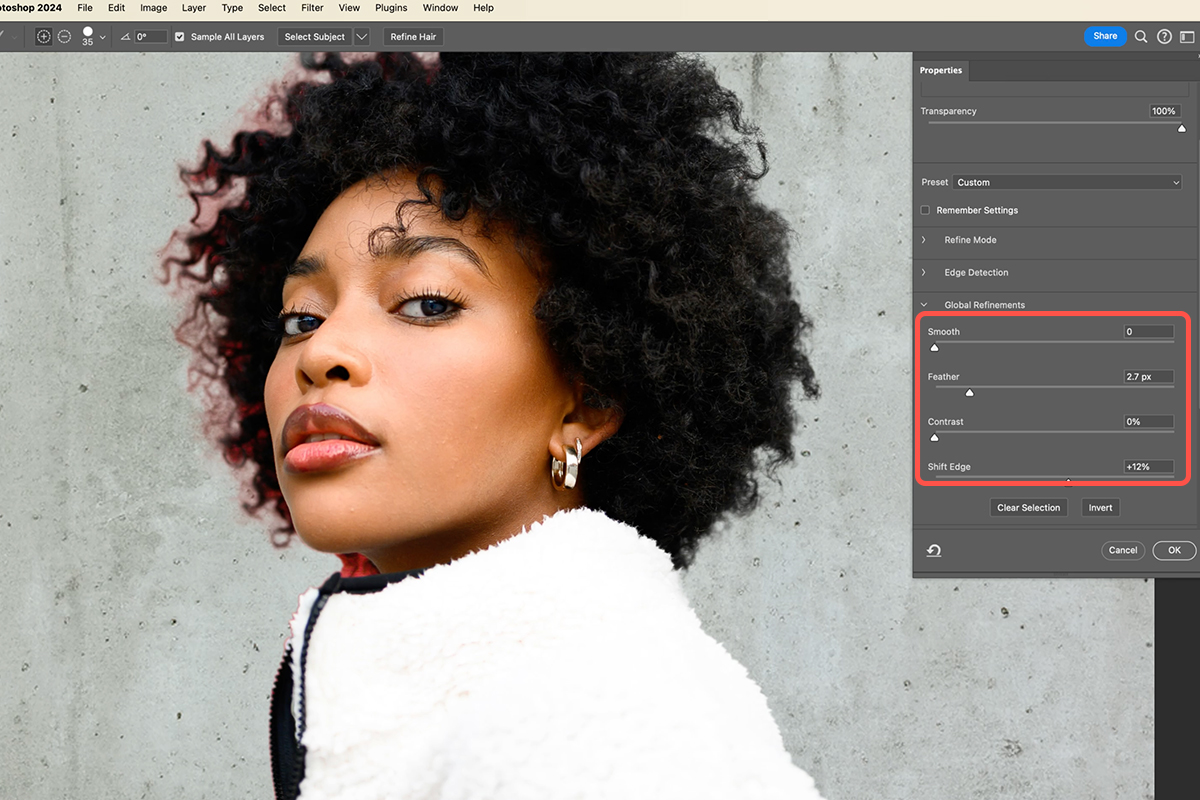Open Help via the question mark icon
The image size is (1200, 800).
[1164, 36]
